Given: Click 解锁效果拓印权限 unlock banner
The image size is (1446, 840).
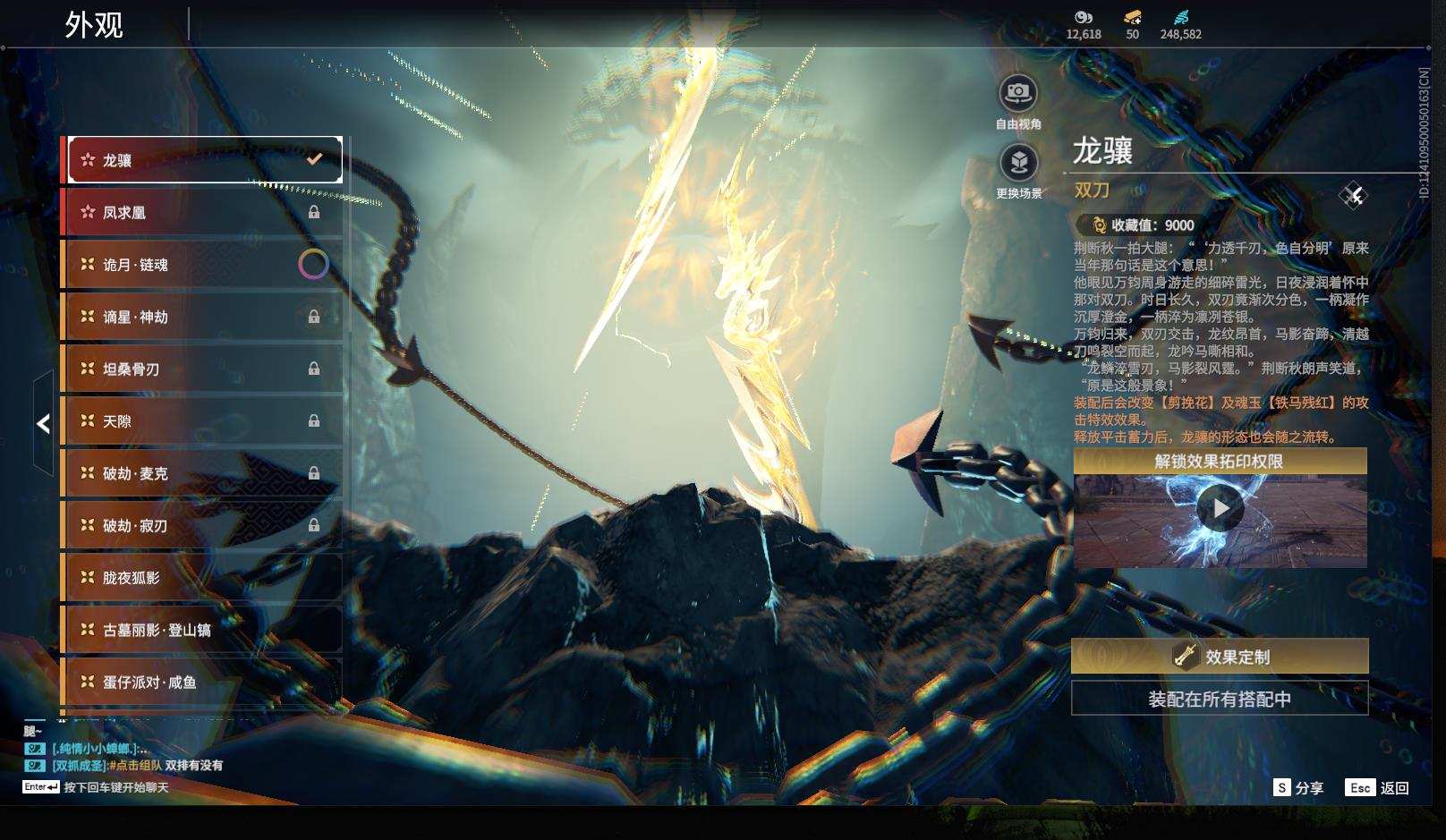Looking at the screenshot, I should 1220,461.
